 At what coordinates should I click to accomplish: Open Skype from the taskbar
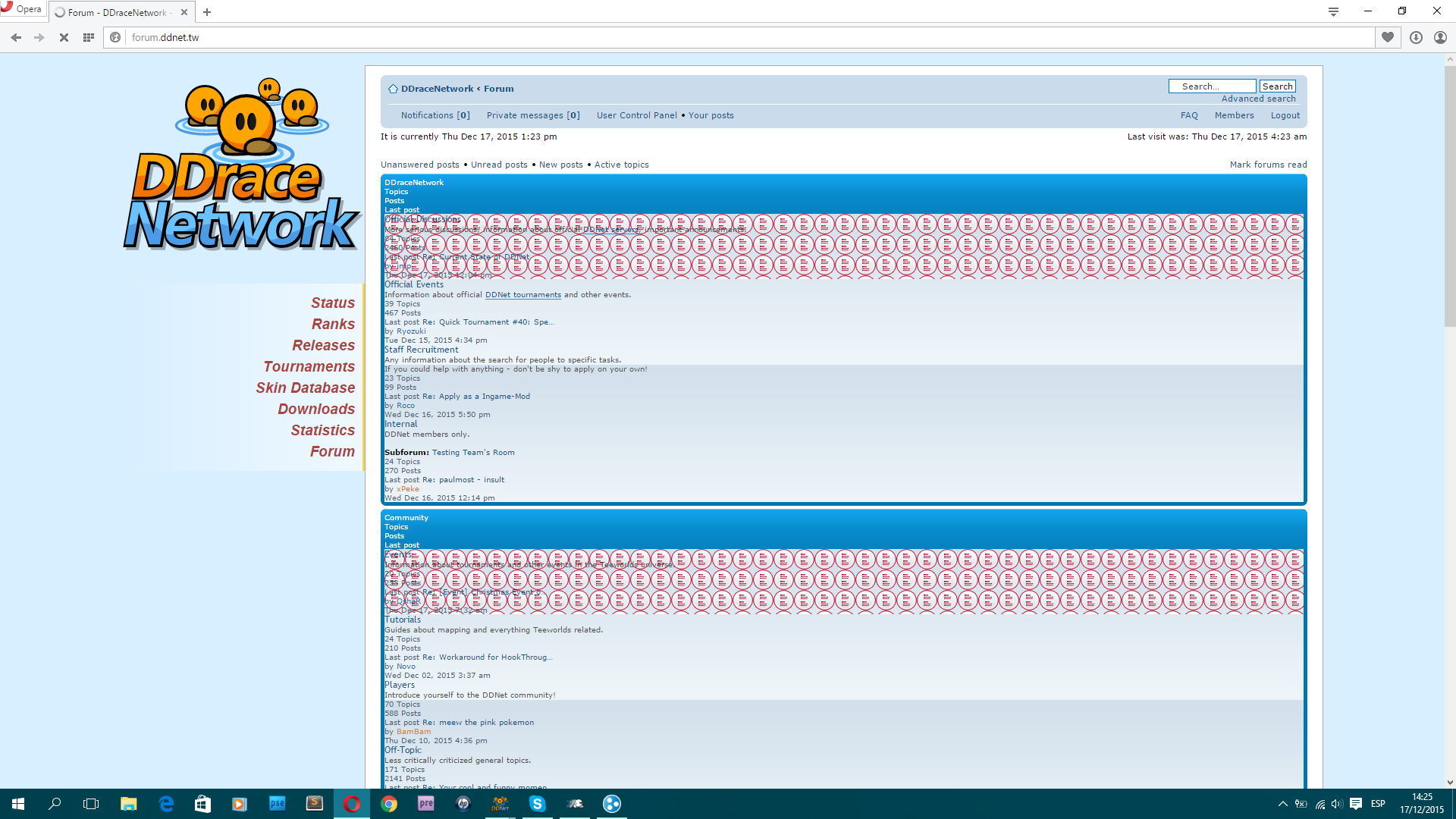pos(538,804)
